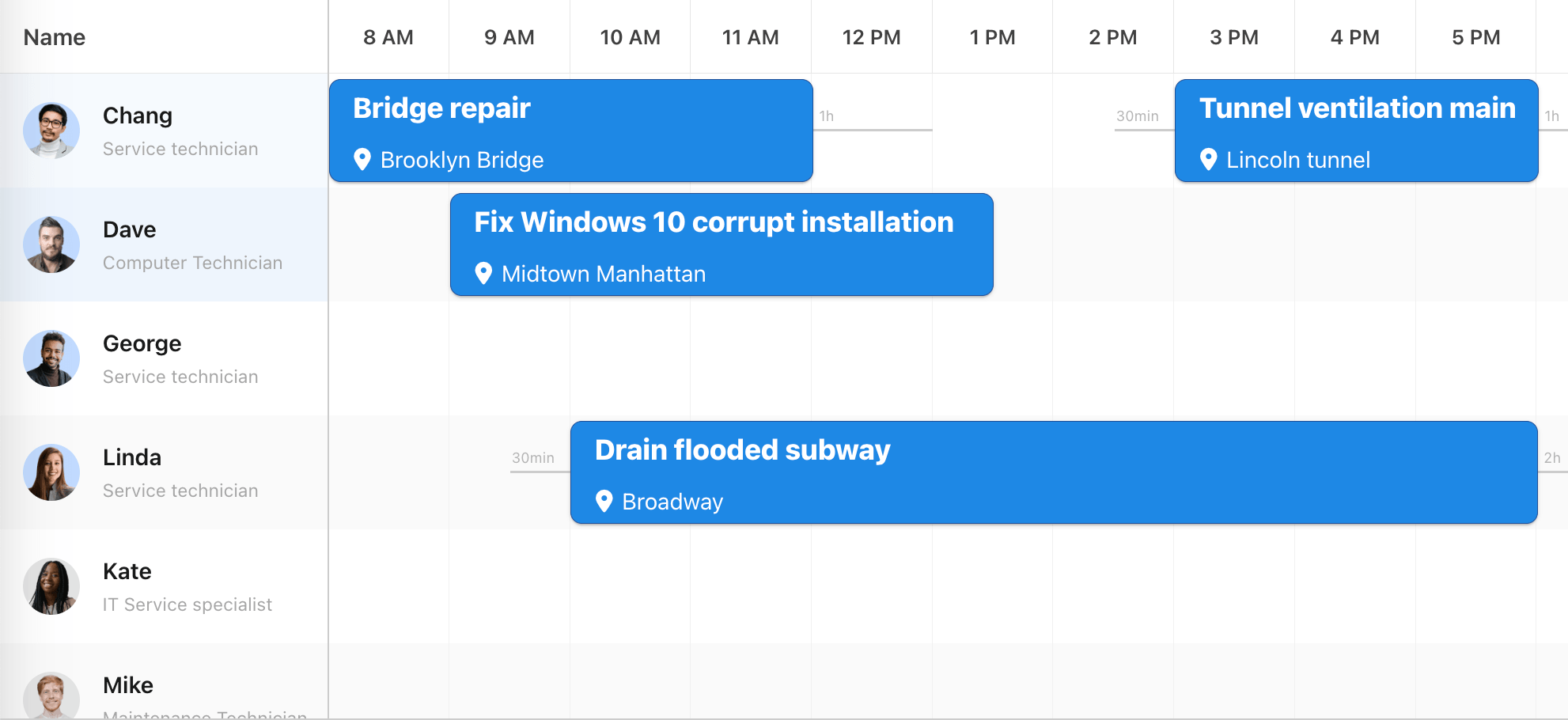Select the 3 PM time column header
This screenshot has width=1568, height=720.
coord(1233,37)
